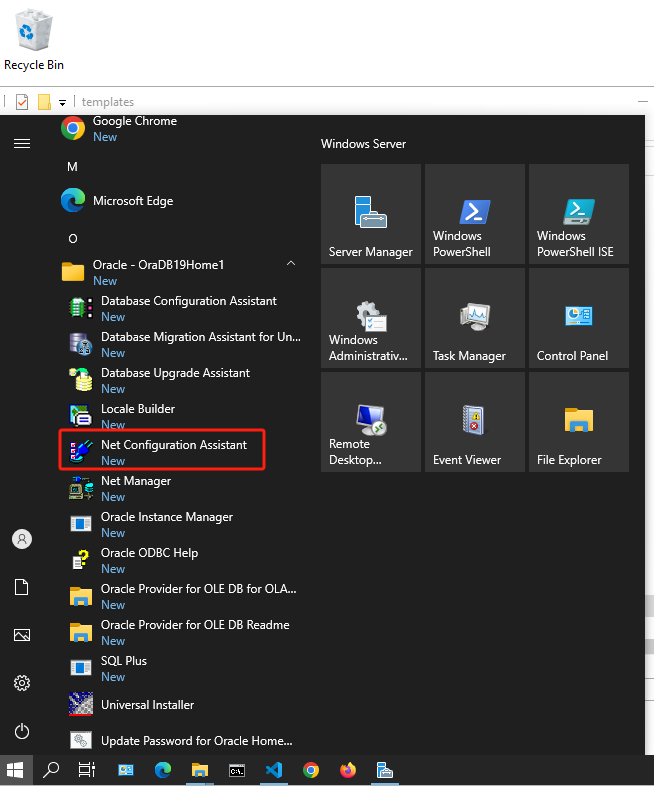Open Net Configuration Assistant
This screenshot has width=654, height=786.
[162, 450]
